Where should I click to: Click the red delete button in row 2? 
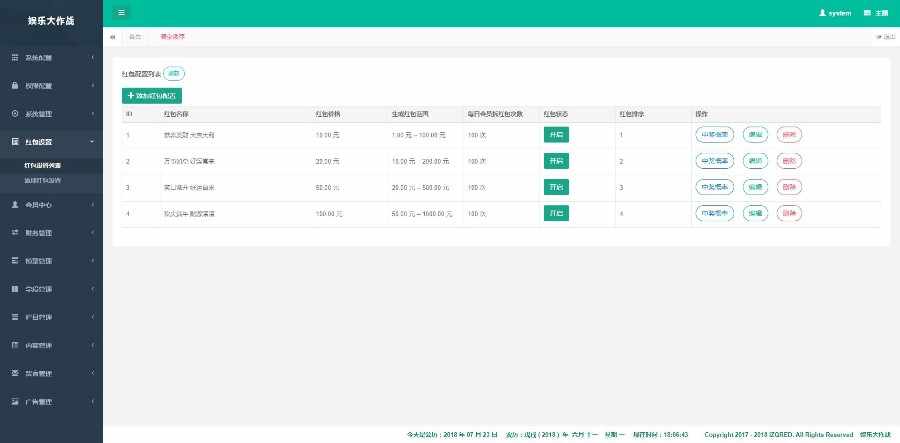pyautogui.click(x=789, y=161)
